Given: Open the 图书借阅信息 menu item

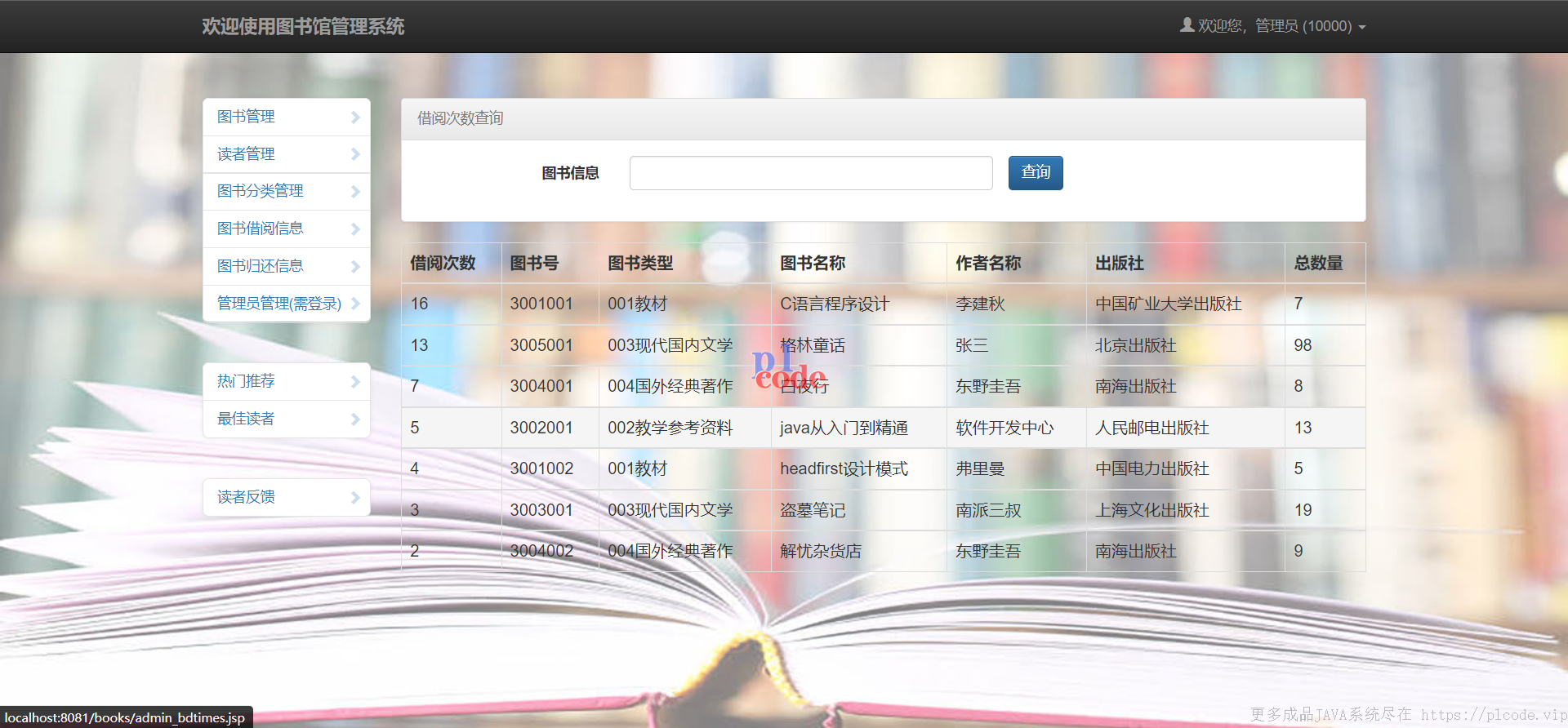Looking at the screenshot, I should point(287,229).
